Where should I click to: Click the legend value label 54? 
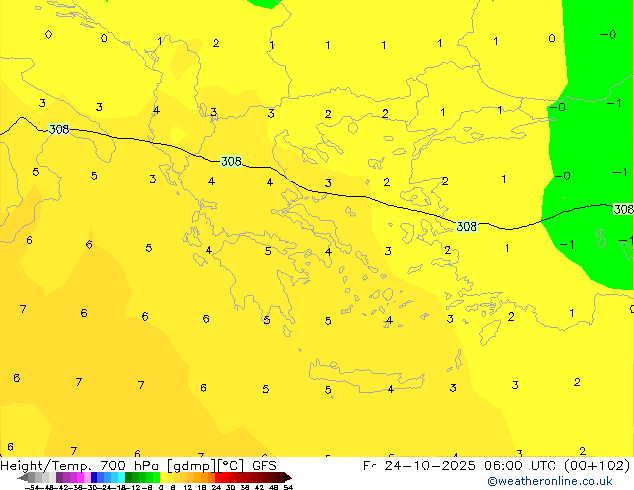coord(288,487)
